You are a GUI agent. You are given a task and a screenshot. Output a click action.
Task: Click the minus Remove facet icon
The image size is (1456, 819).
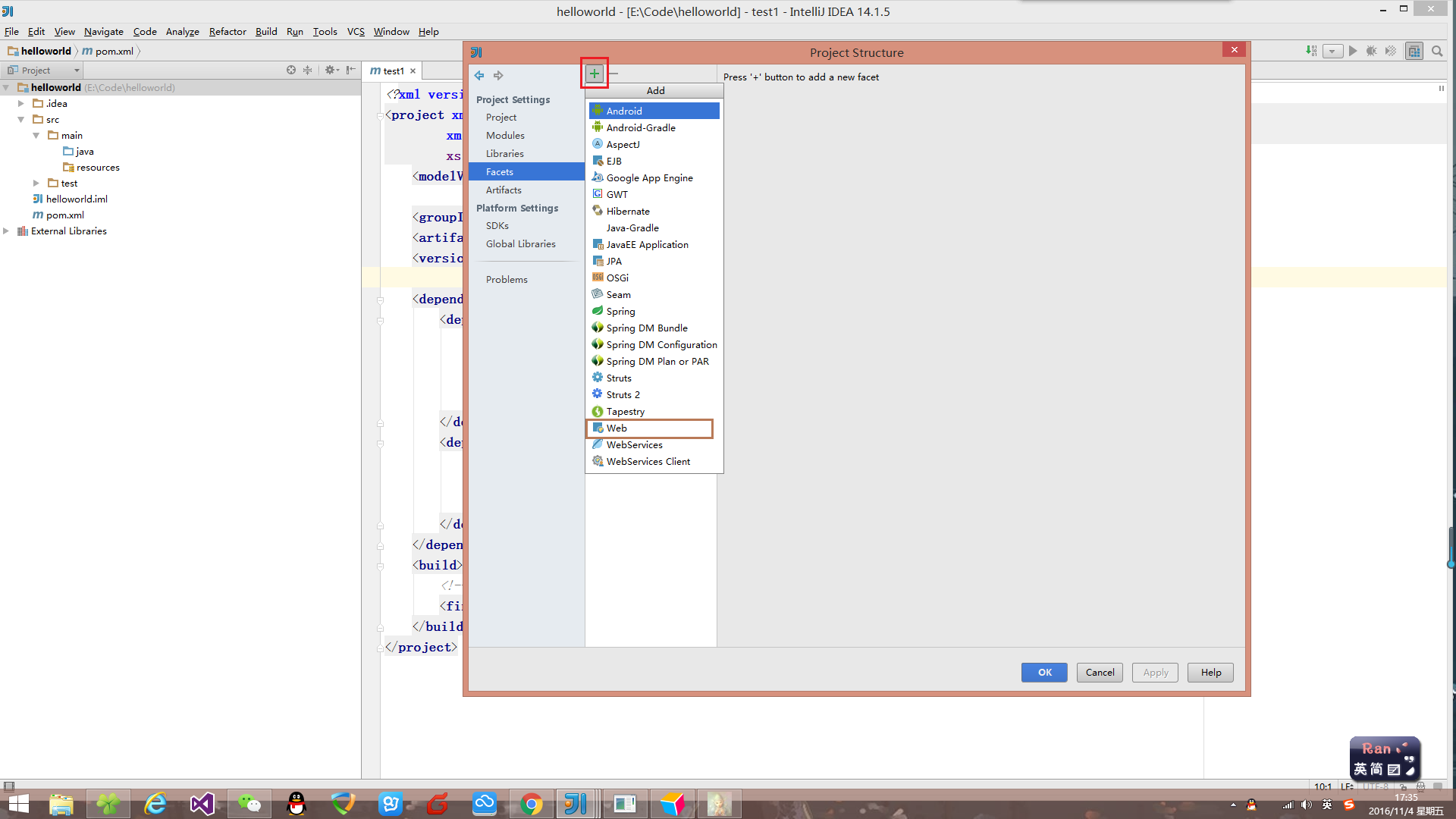tap(614, 74)
